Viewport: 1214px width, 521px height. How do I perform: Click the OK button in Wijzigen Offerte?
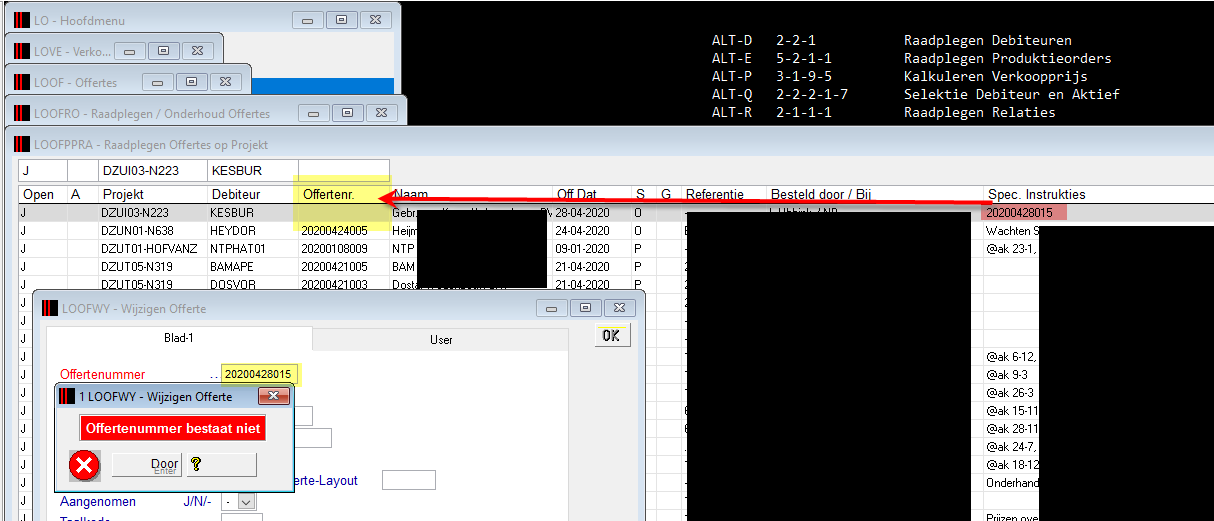(611, 335)
